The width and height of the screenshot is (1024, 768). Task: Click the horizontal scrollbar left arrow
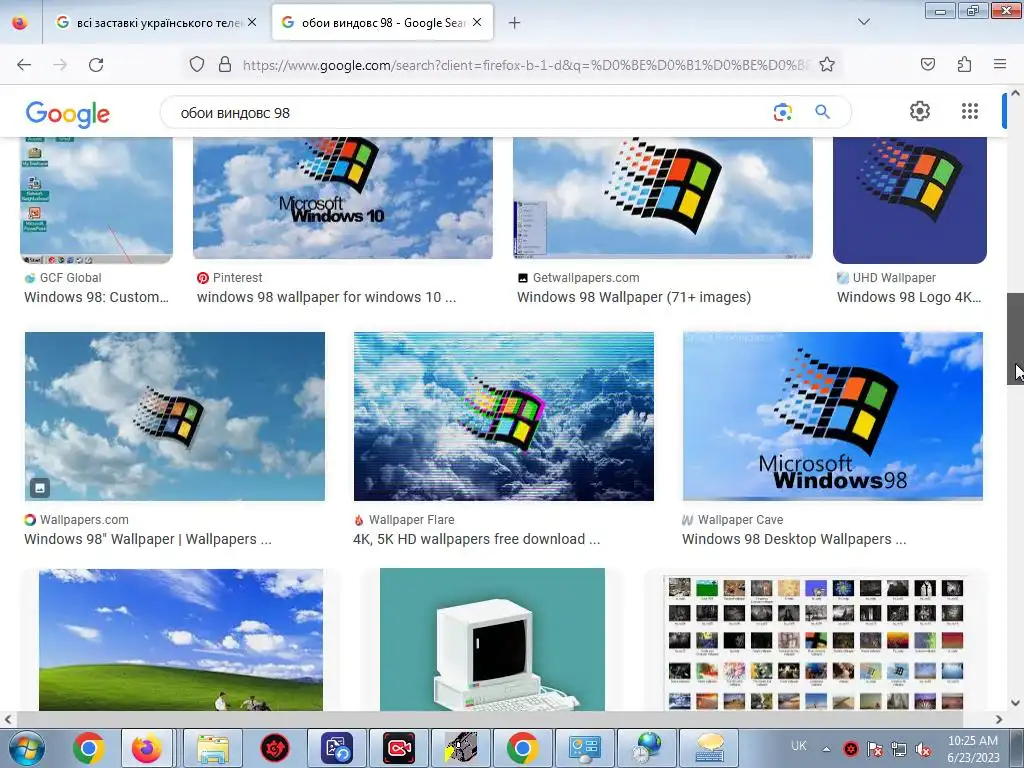click(8, 719)
